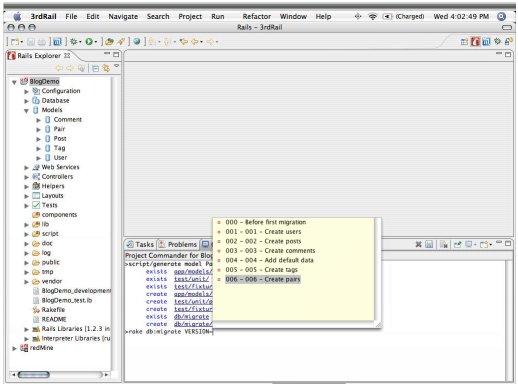Click the Open Perspective icon
Viewport: 518px width, 384px height.
pyautogui.click(x=464, y=42)
